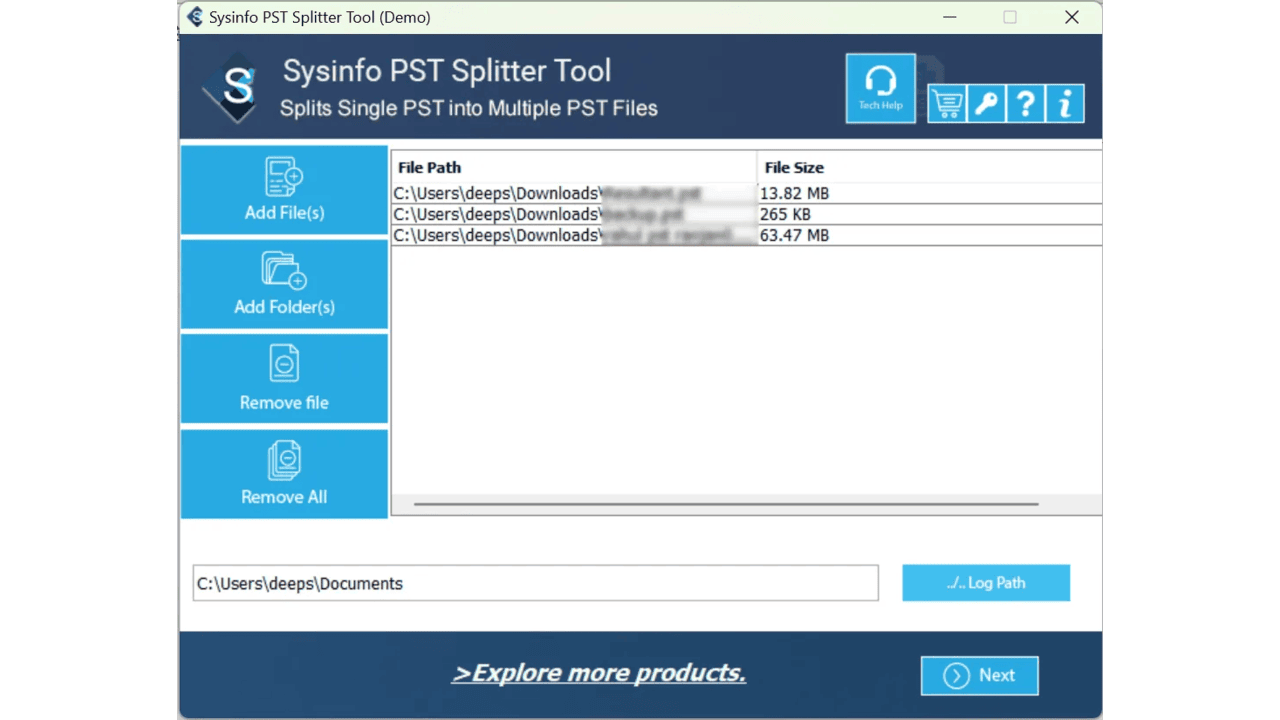
Task: Click the Log Path browse button
Action: [x=986, y=583]
